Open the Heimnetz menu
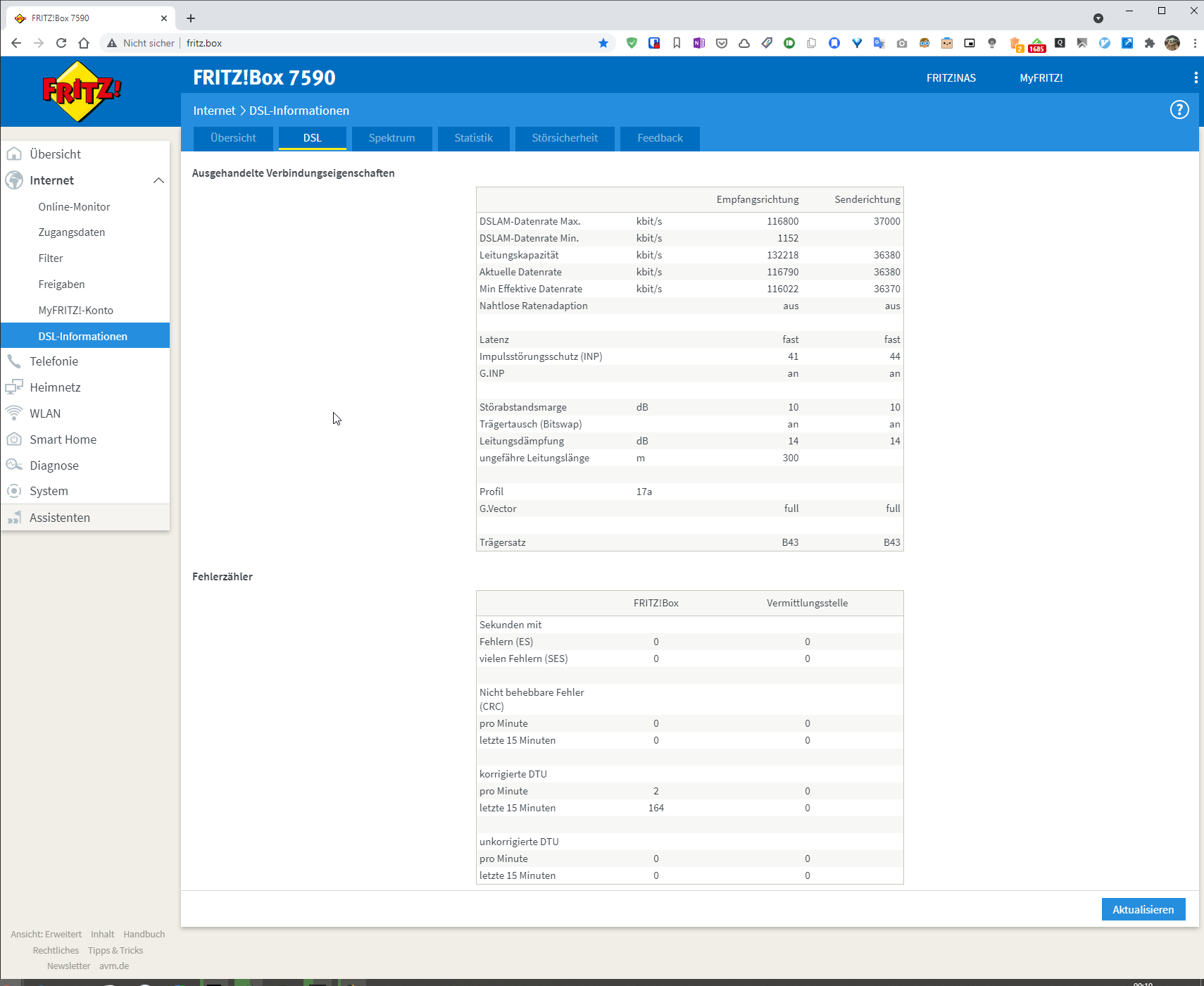Screen dimensions: 1204x986 tap(55, 387)
